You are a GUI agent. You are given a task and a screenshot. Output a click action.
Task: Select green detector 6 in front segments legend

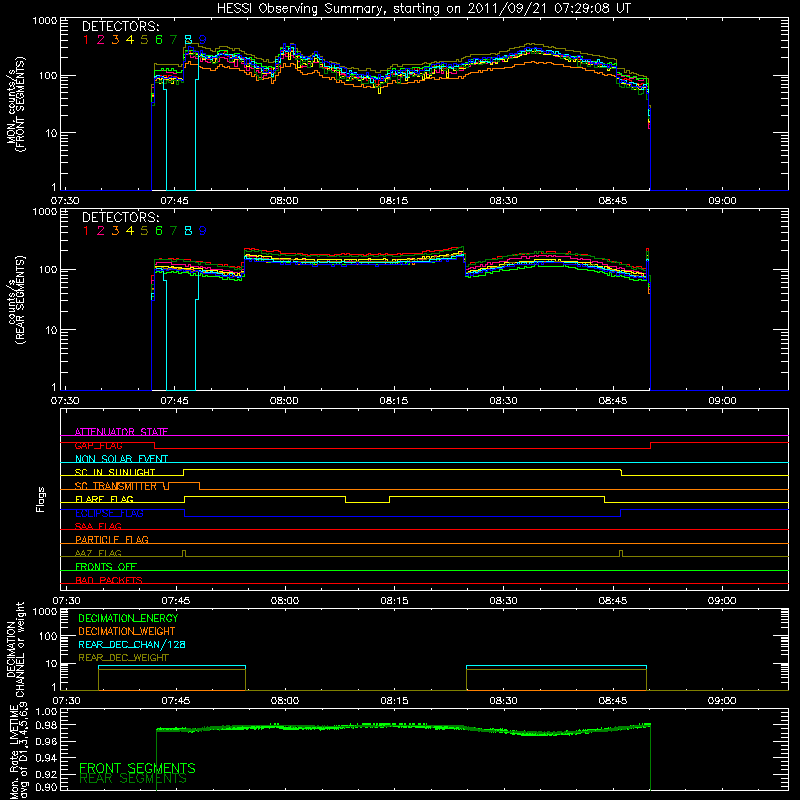pyautogui.click(x=159, y=40)
